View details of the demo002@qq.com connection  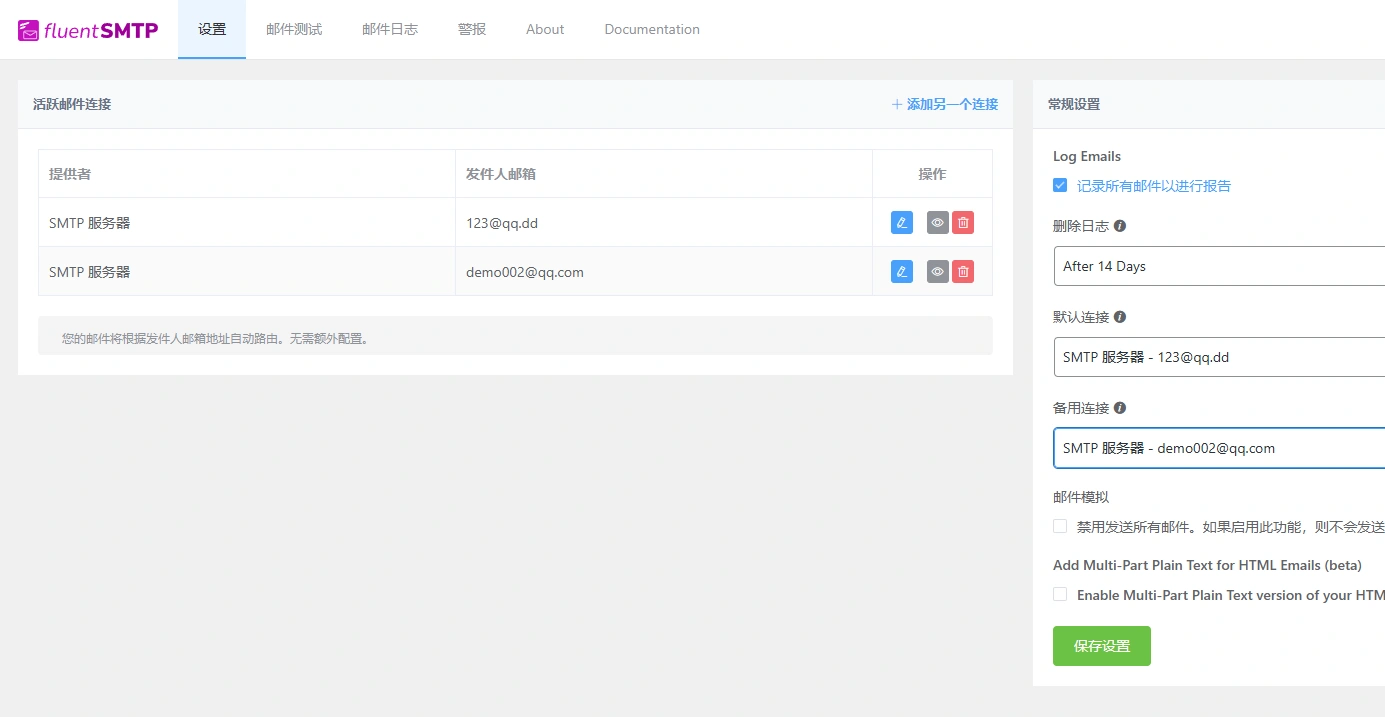[x=936, y=271]
